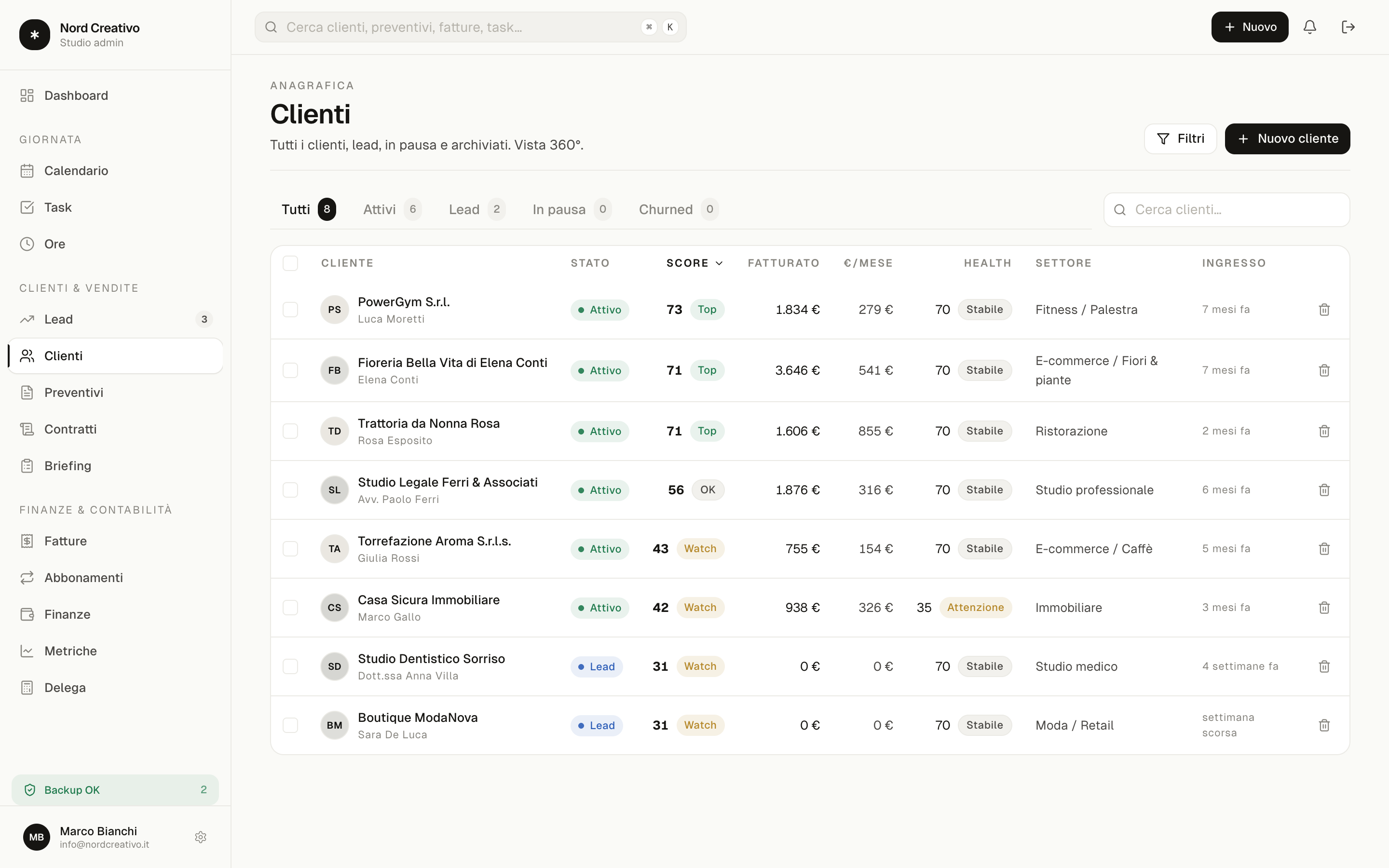Click trash icon for Casa Sicura Immobiliare
Image resolution: width=1389 pixels, height=868 pixels.
pyautogui.click(x=1324, y=608)
